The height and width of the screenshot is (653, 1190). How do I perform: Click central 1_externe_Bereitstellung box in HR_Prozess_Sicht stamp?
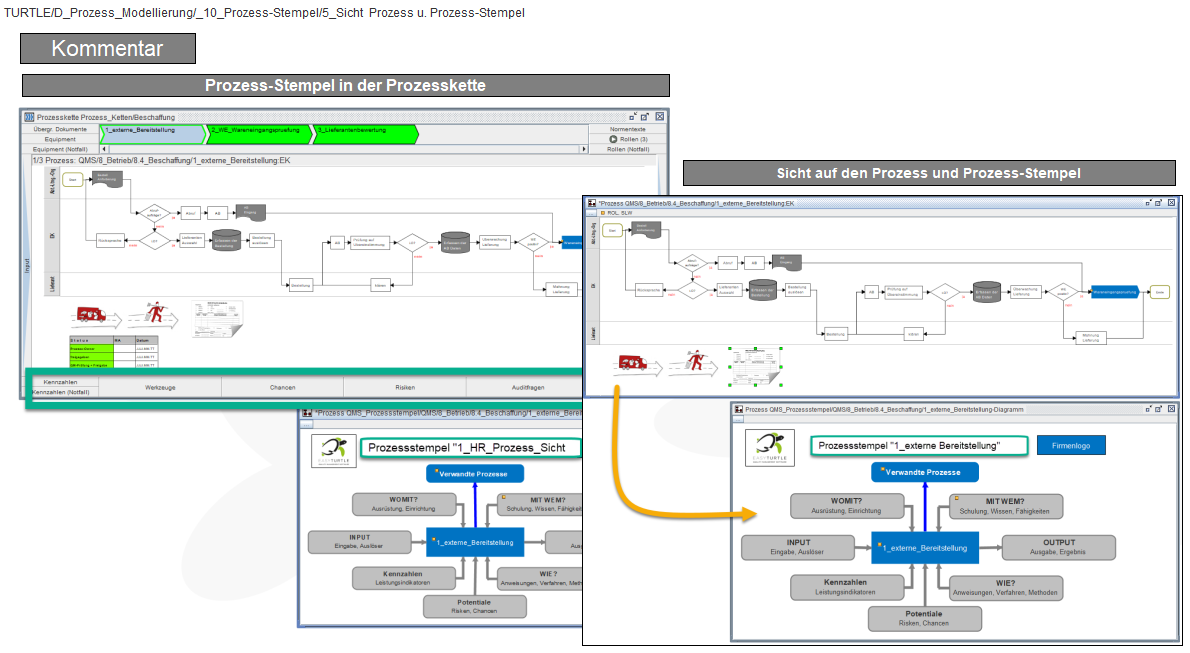click(x=475, y=542)
